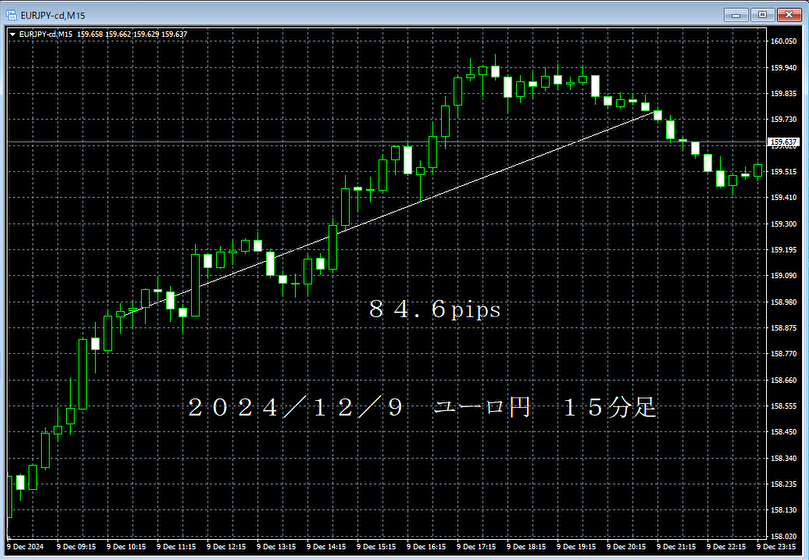
Task: Select the OHLC values 159.658 159.662 159.629 159.637
Action: (132, 34)
